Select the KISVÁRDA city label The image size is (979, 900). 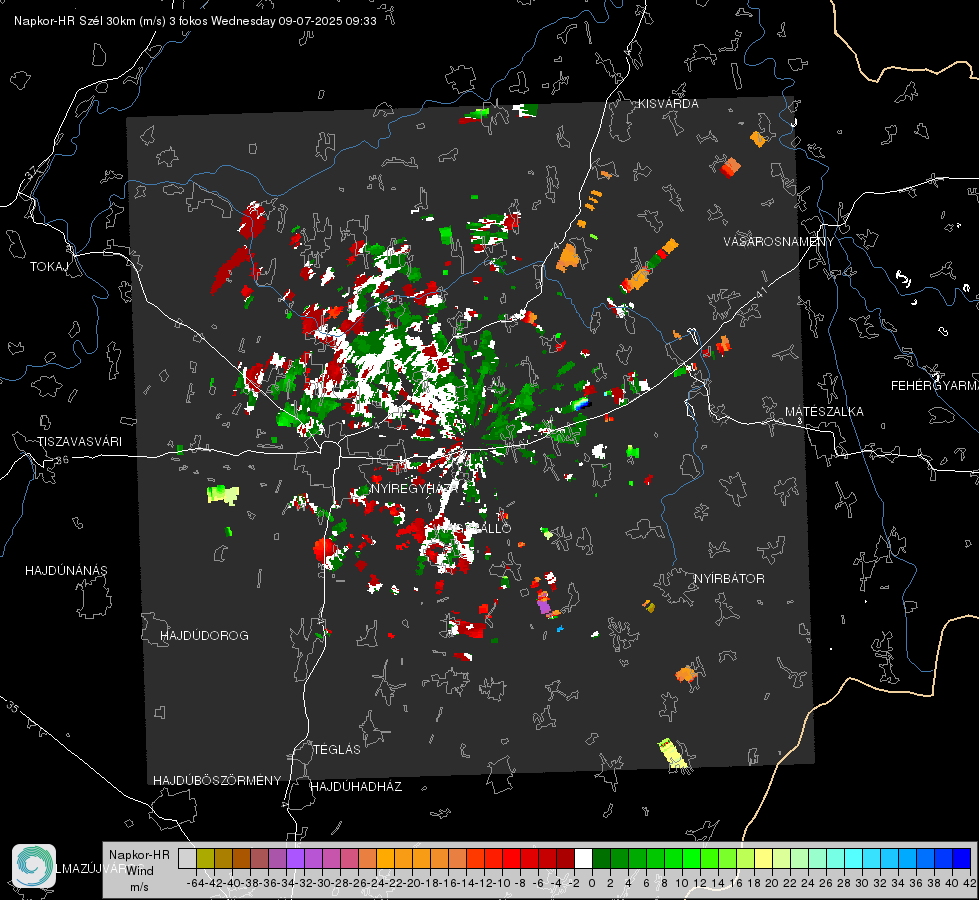point(668,104)
